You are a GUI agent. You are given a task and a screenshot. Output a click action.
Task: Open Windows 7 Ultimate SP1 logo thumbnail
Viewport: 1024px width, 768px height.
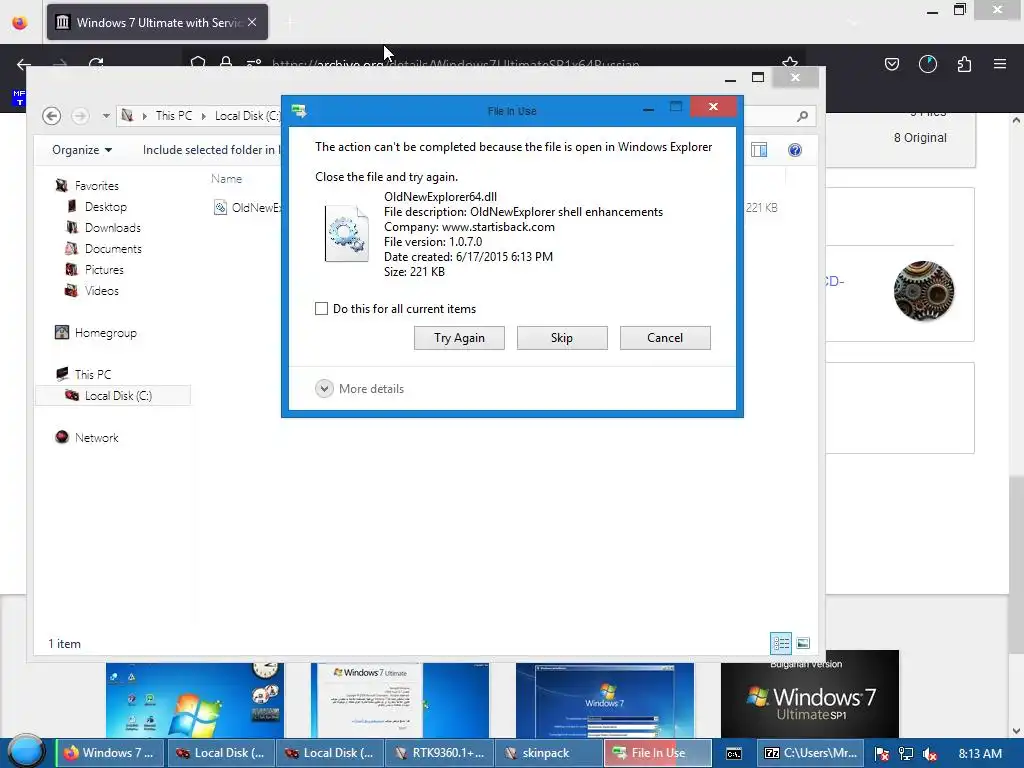tap(810, 694)
